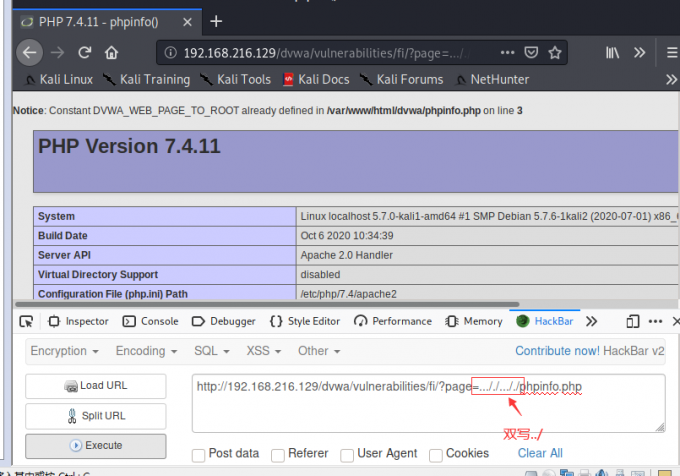This screenshot has width=680, height=476.
Task: Toggle responsive design mode icon
Action: click(633, 321)
